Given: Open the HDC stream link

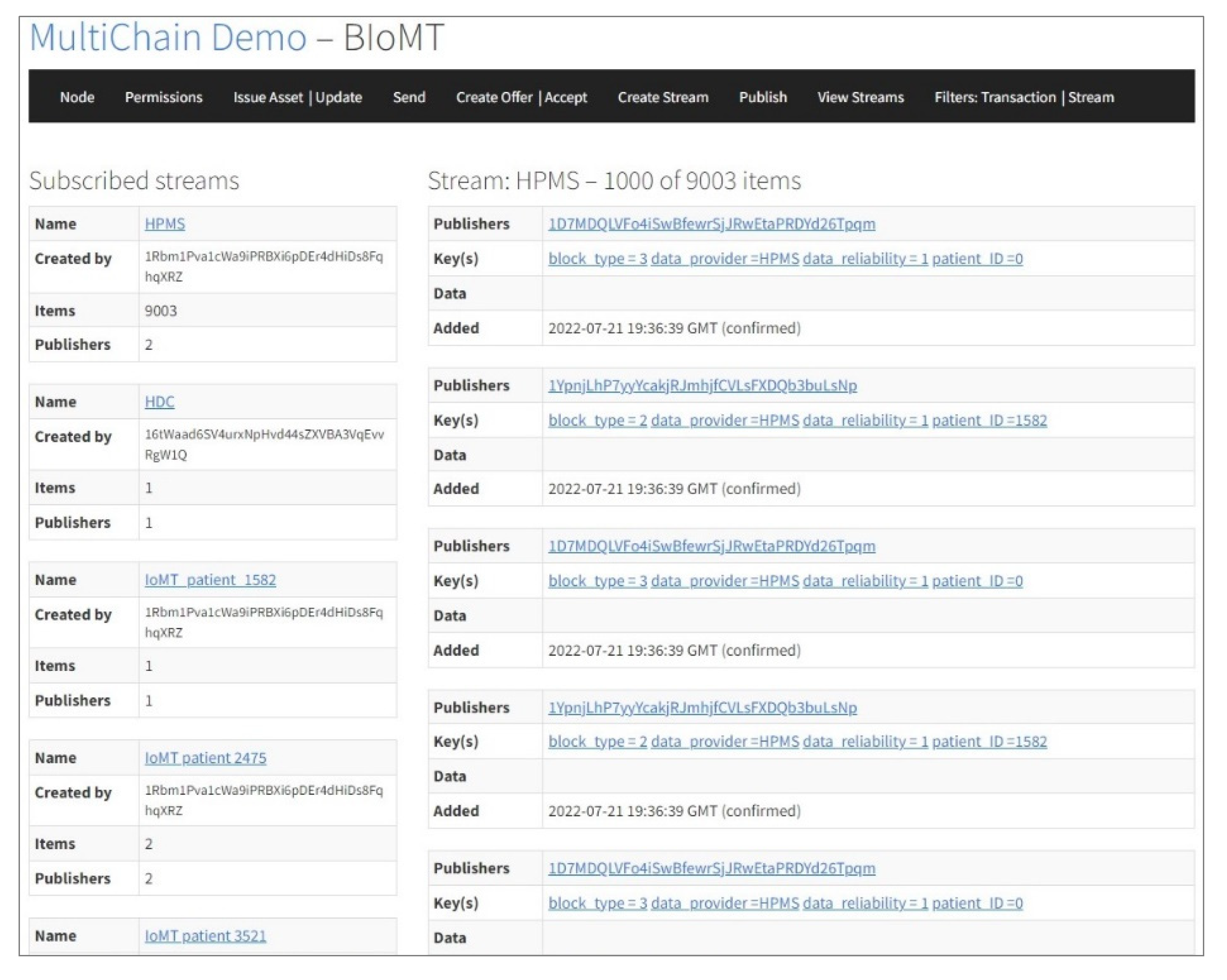Looking at the screenshot, I should pyautogui.click(x=160, y=402).
